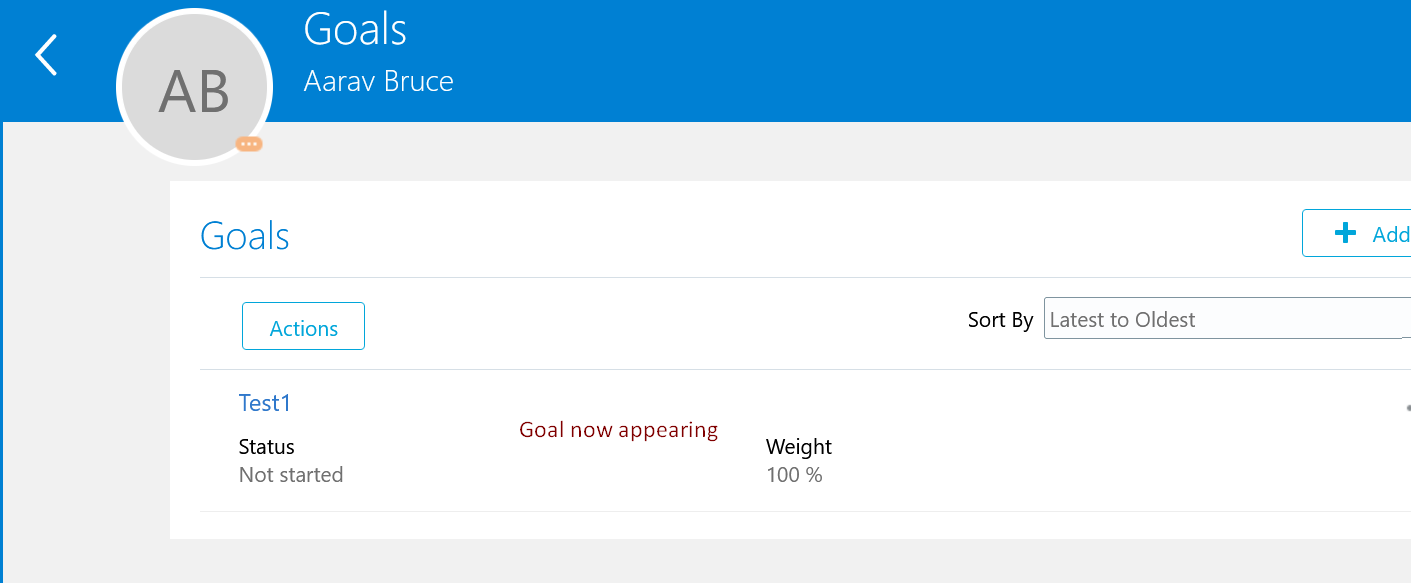
Task: Click the white Goals page title in the header
Action: tap(355, 29)
